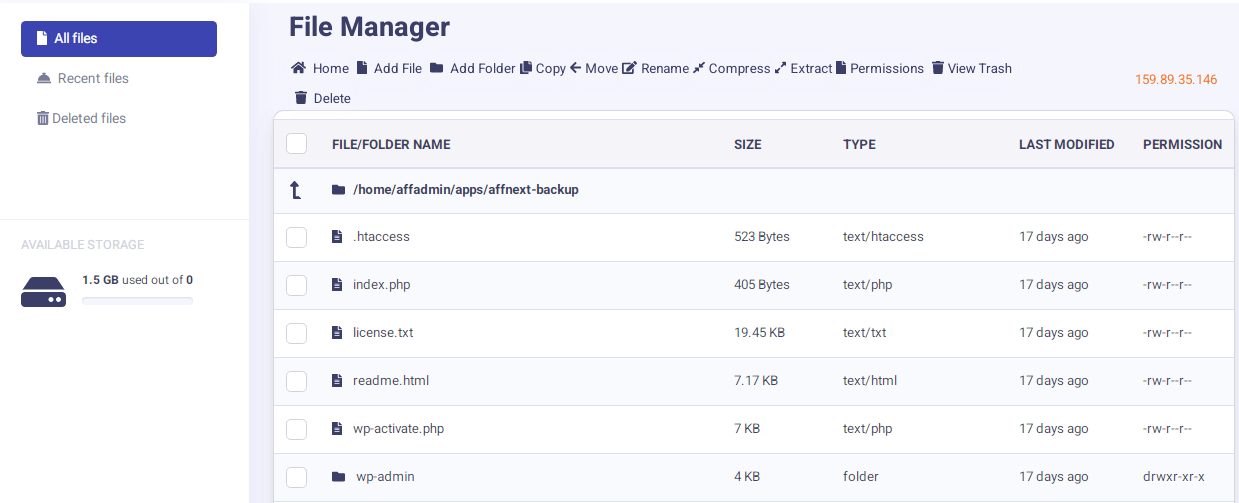Click the Add Folder icon
1239x503 pixels.
coord(438,69)
